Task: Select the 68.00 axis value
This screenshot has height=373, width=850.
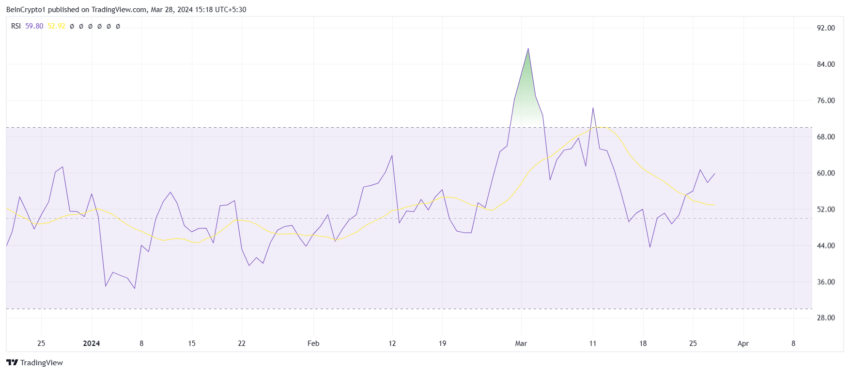Action: tap(827, 137)
